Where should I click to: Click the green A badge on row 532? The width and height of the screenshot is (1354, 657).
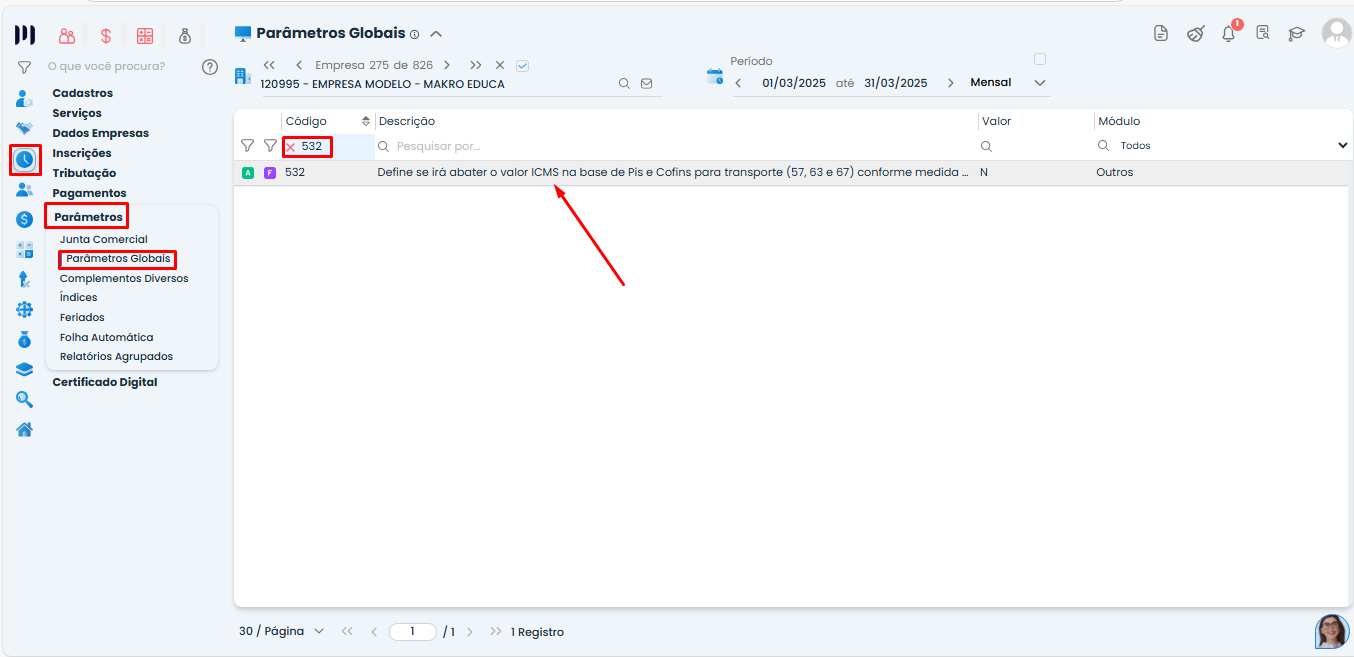pyautogui.click(x=248, y=172)
